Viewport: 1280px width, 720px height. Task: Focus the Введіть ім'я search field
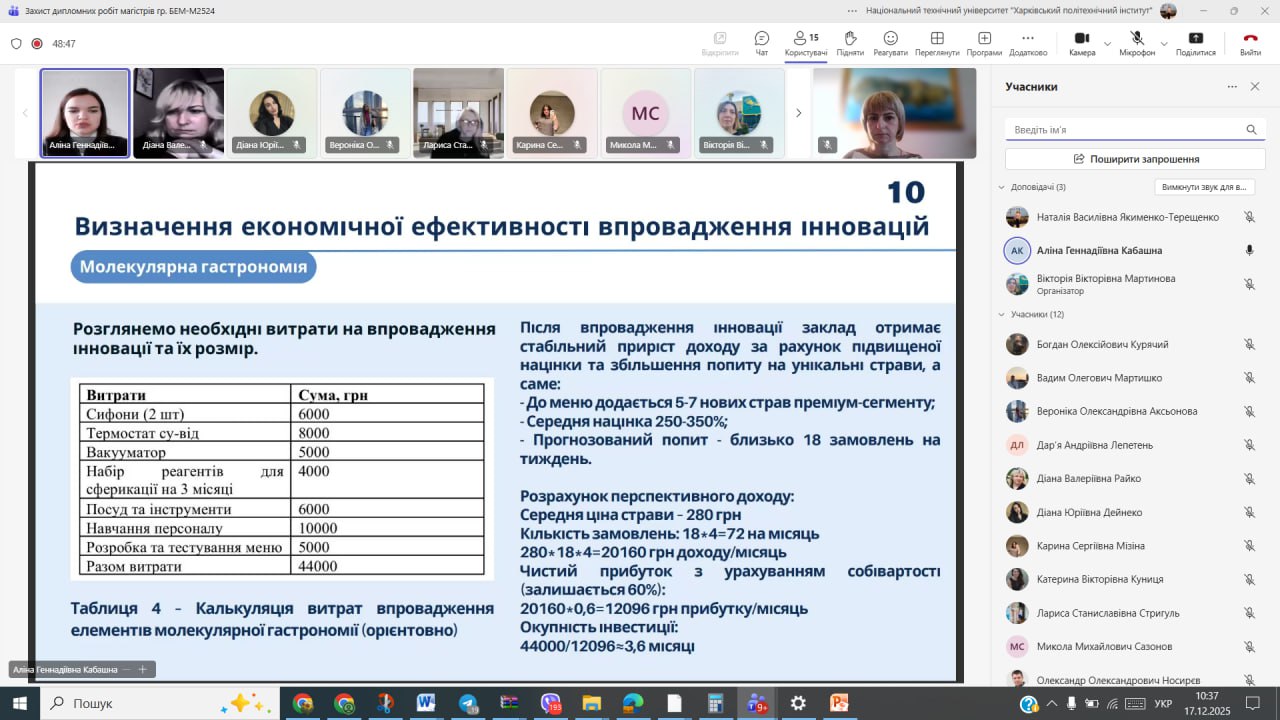pyautogui.click(x=1125, y=130)
